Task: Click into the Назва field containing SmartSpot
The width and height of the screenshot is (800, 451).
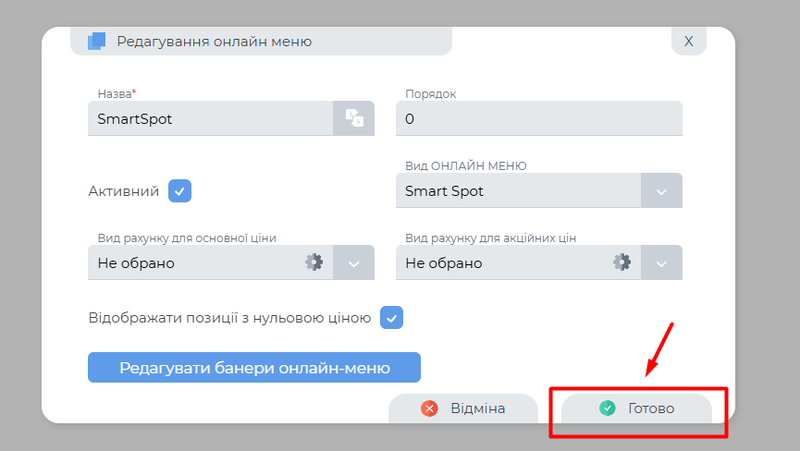Action: [x=208, y=119]
